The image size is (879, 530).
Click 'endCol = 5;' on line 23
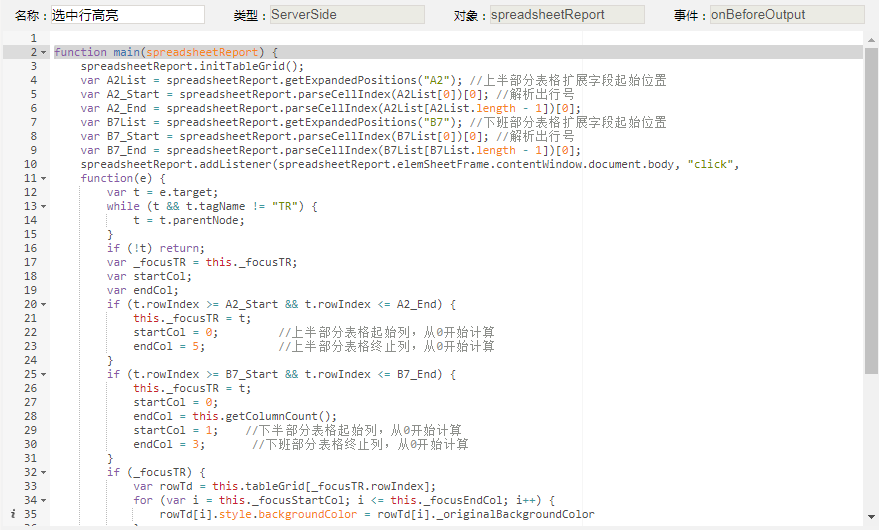tap(169, 347)
